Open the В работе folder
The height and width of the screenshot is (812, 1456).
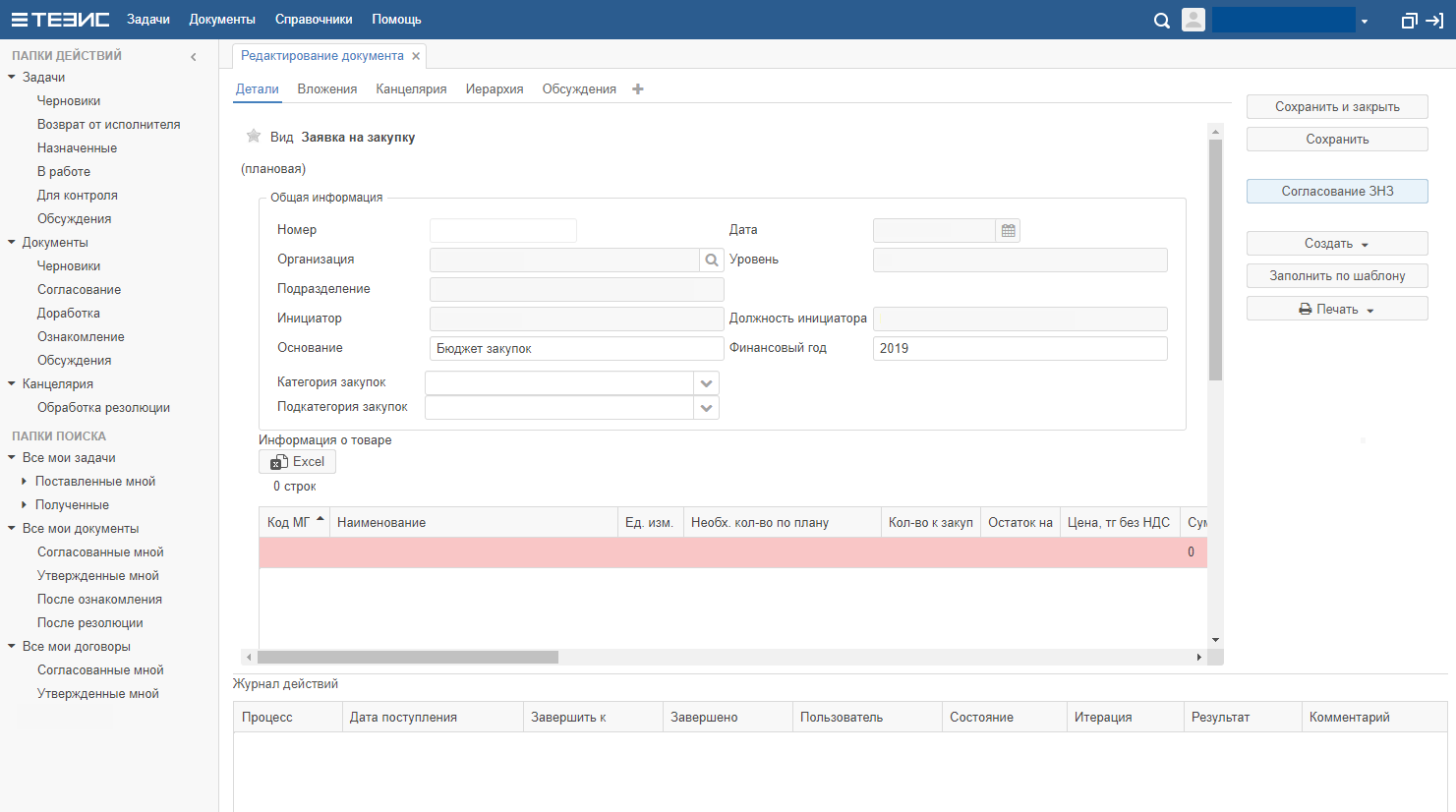coord(64,171)
